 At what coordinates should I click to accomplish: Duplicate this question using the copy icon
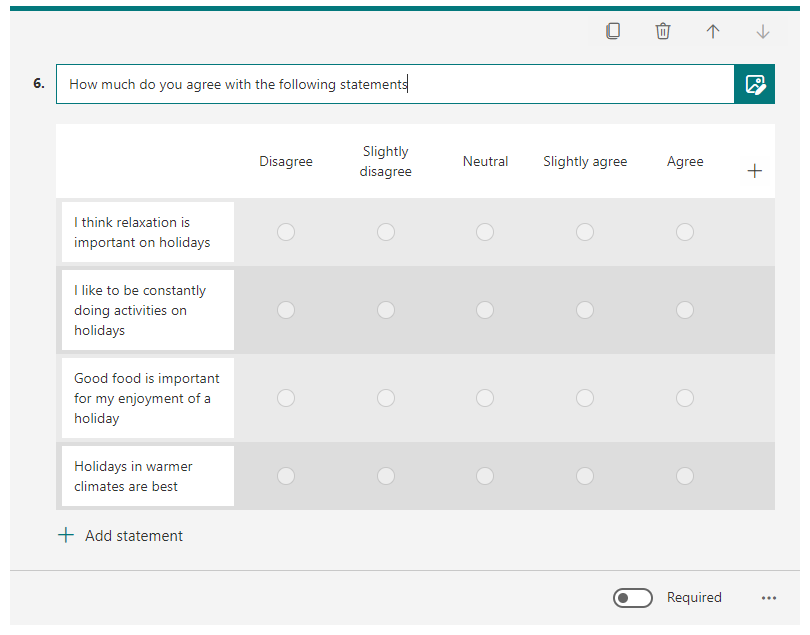pyautogui.click(x=613, y=31)
